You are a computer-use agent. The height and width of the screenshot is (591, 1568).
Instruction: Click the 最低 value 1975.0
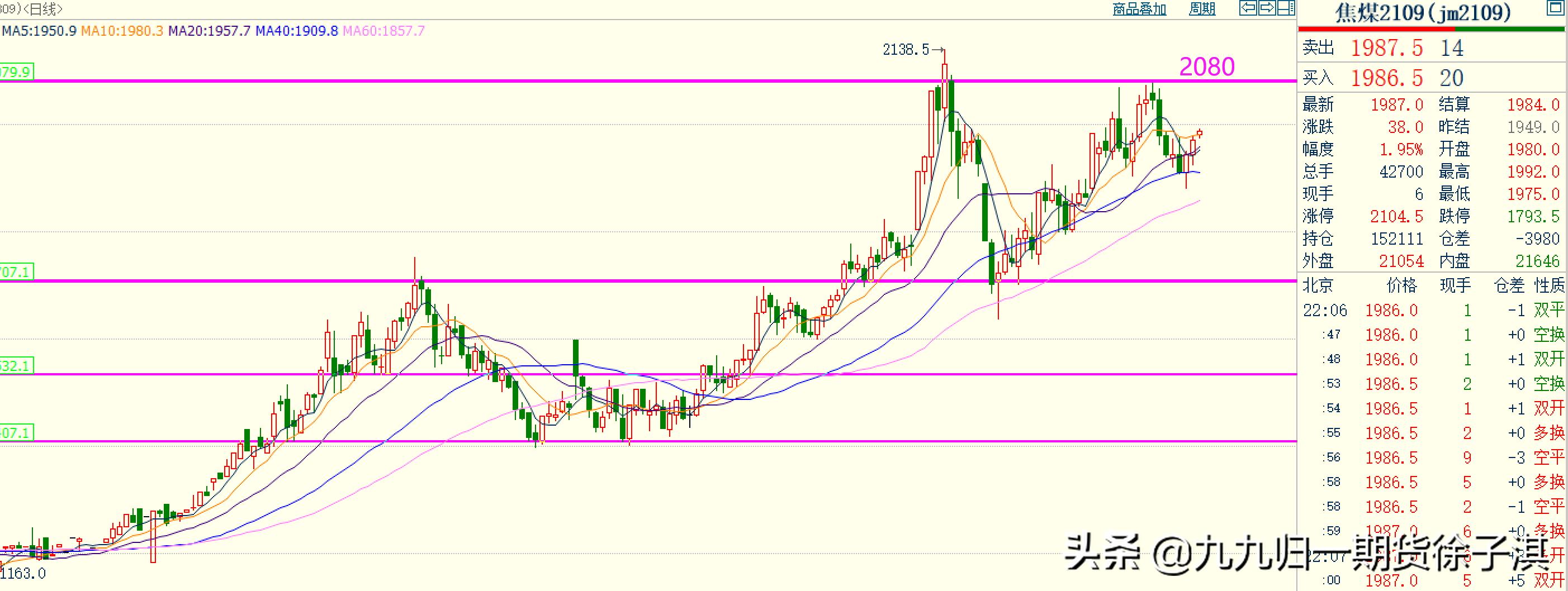tap(1533, 194)
